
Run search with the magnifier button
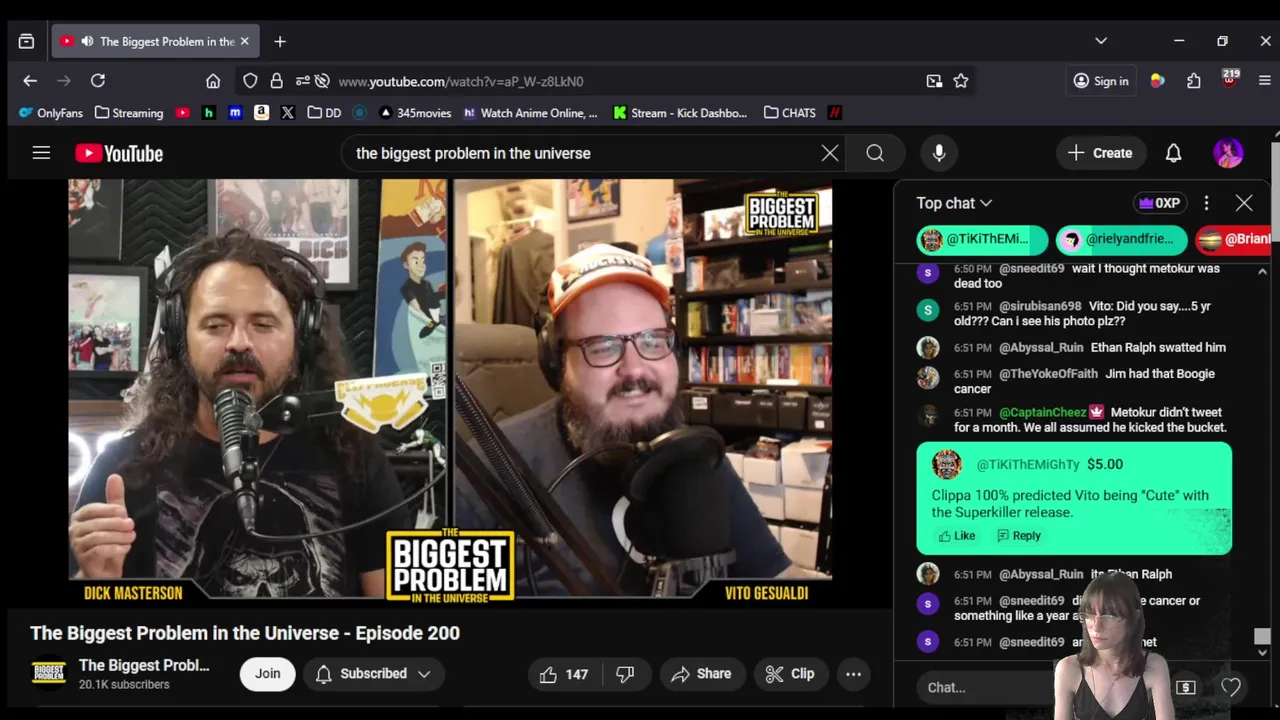(x=875, y=153)
